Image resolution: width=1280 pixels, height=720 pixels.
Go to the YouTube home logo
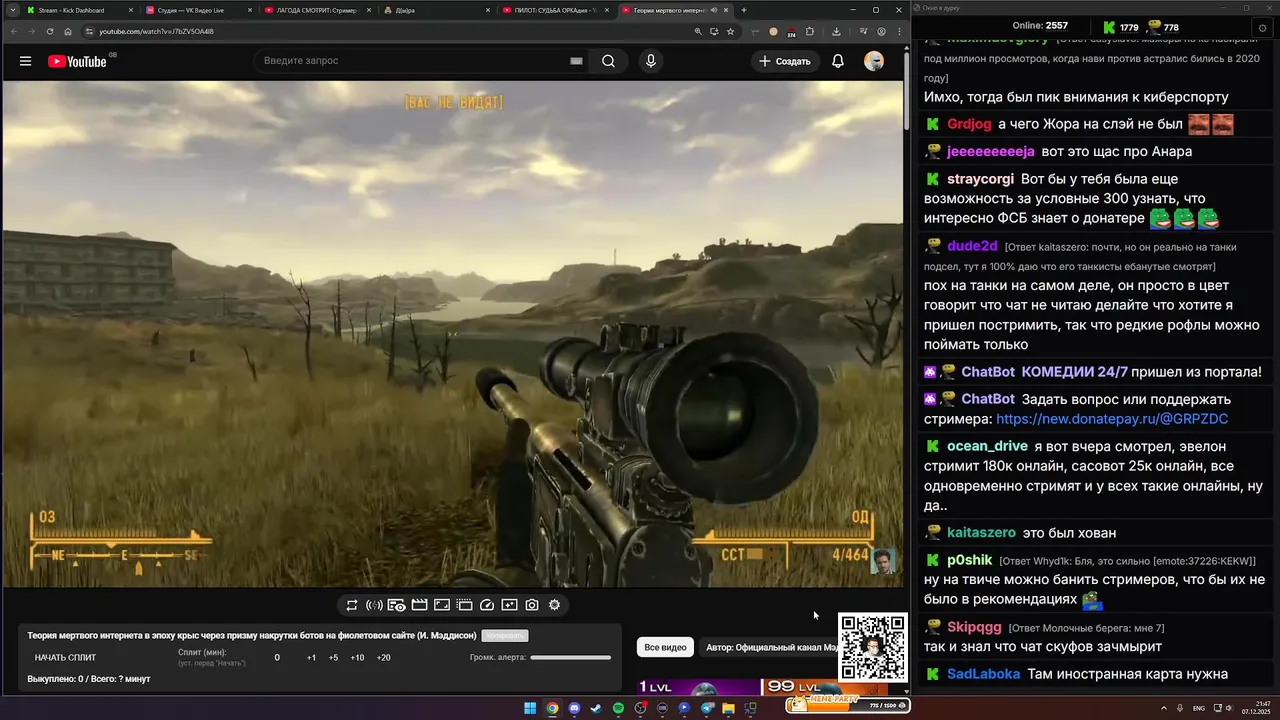click(x=77, y=61)
